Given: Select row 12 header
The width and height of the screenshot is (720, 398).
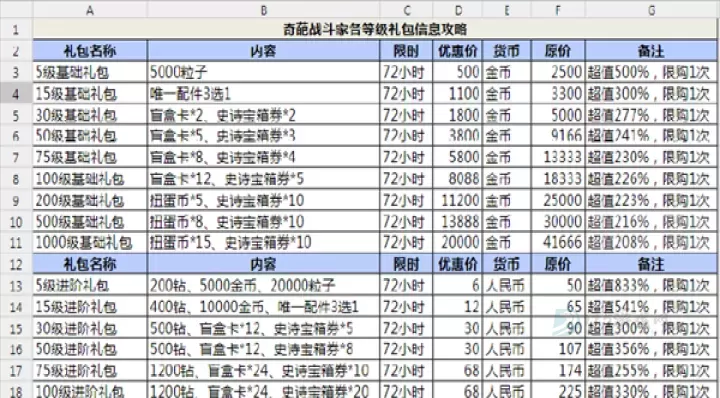Looking at the screenshot, I should pyautogui.click(x=16, y=264).
